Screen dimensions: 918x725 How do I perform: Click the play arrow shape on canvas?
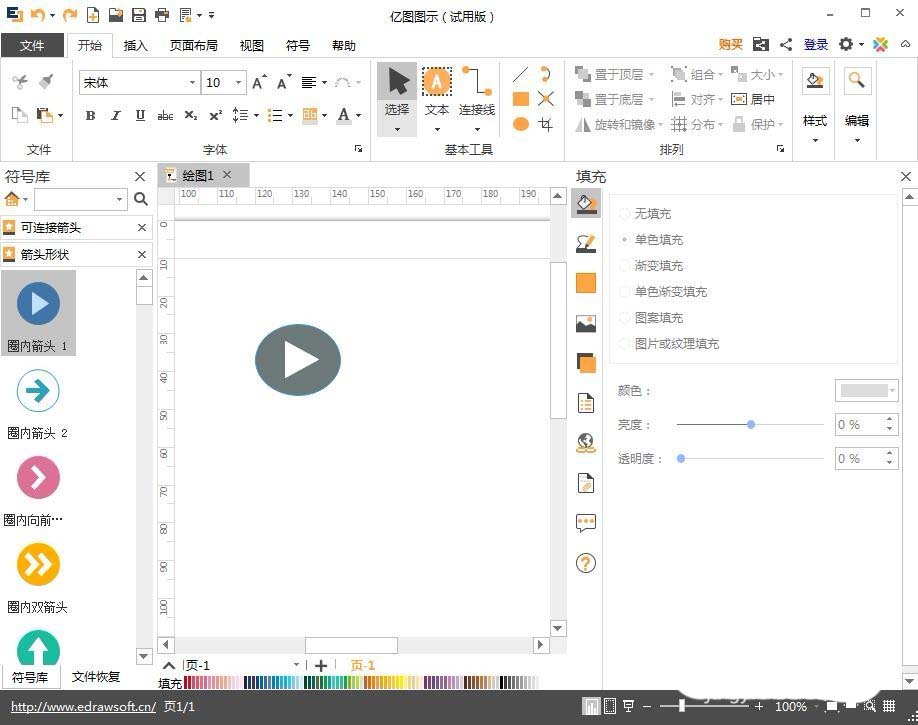coord(298,360)
